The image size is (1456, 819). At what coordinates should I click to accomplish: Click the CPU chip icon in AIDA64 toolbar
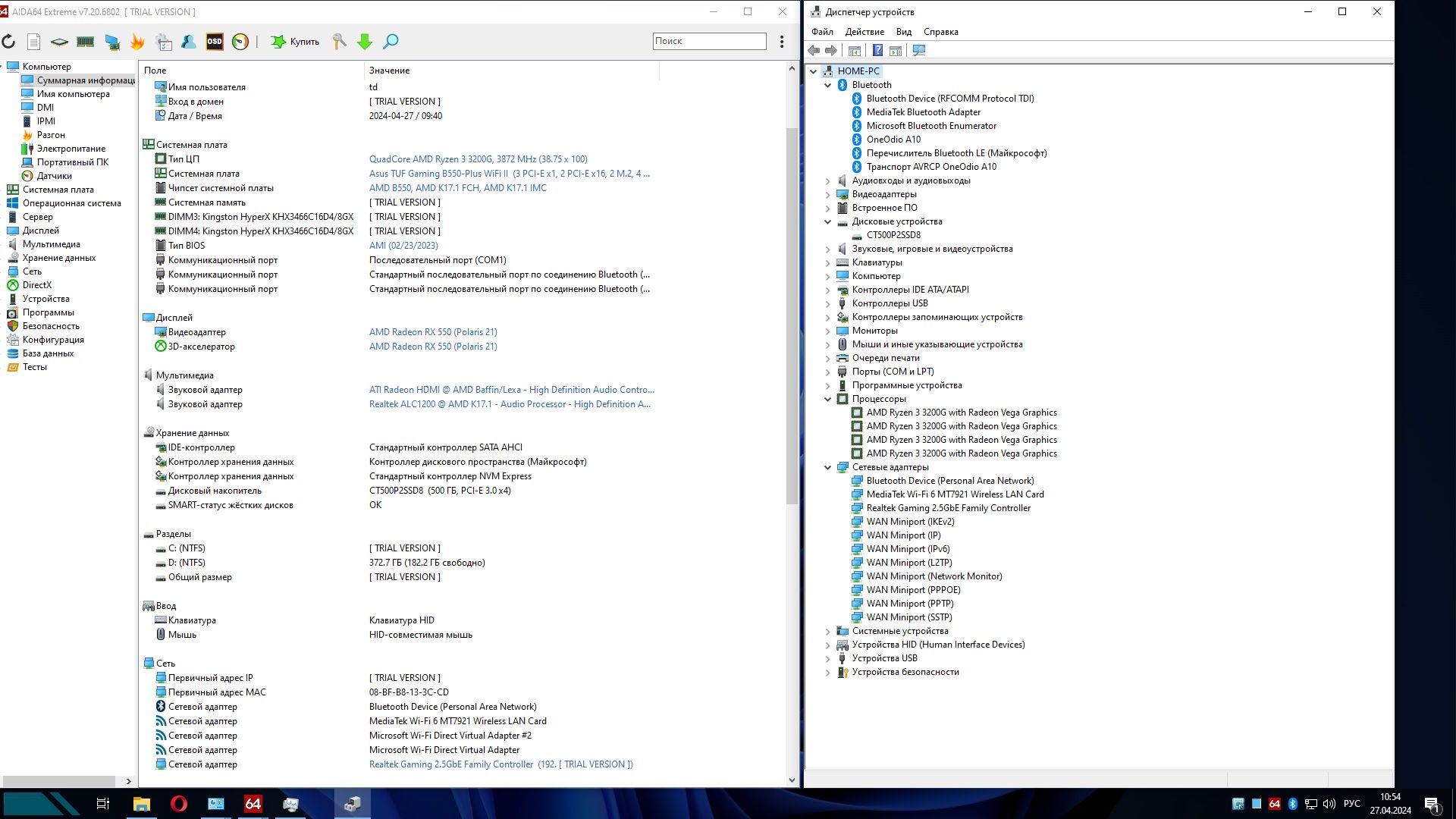click(59, 42)
